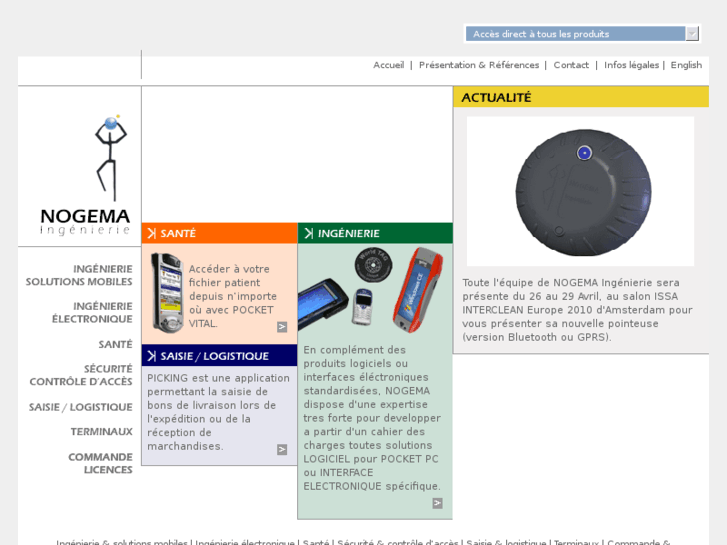This screenshot has height=545, width=727.
Task: Click the ACTUALITÉ yellow header
Action: [x=581, y=97]
